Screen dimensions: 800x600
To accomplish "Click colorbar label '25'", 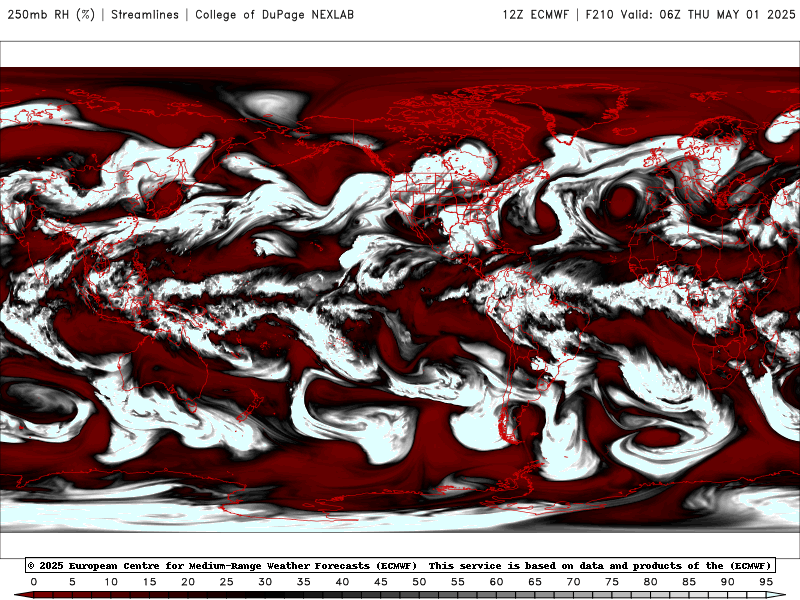I will pyautogui.click(x=227, y=582).
